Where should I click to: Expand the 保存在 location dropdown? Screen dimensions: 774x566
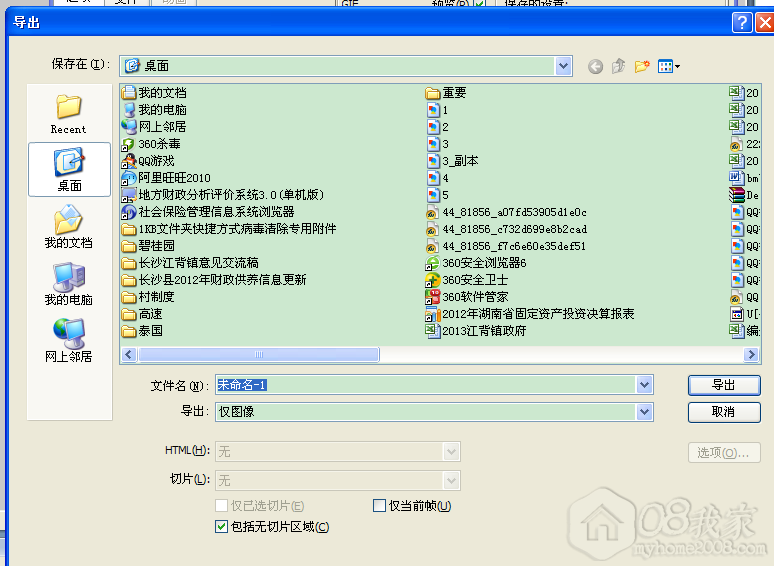563,66
